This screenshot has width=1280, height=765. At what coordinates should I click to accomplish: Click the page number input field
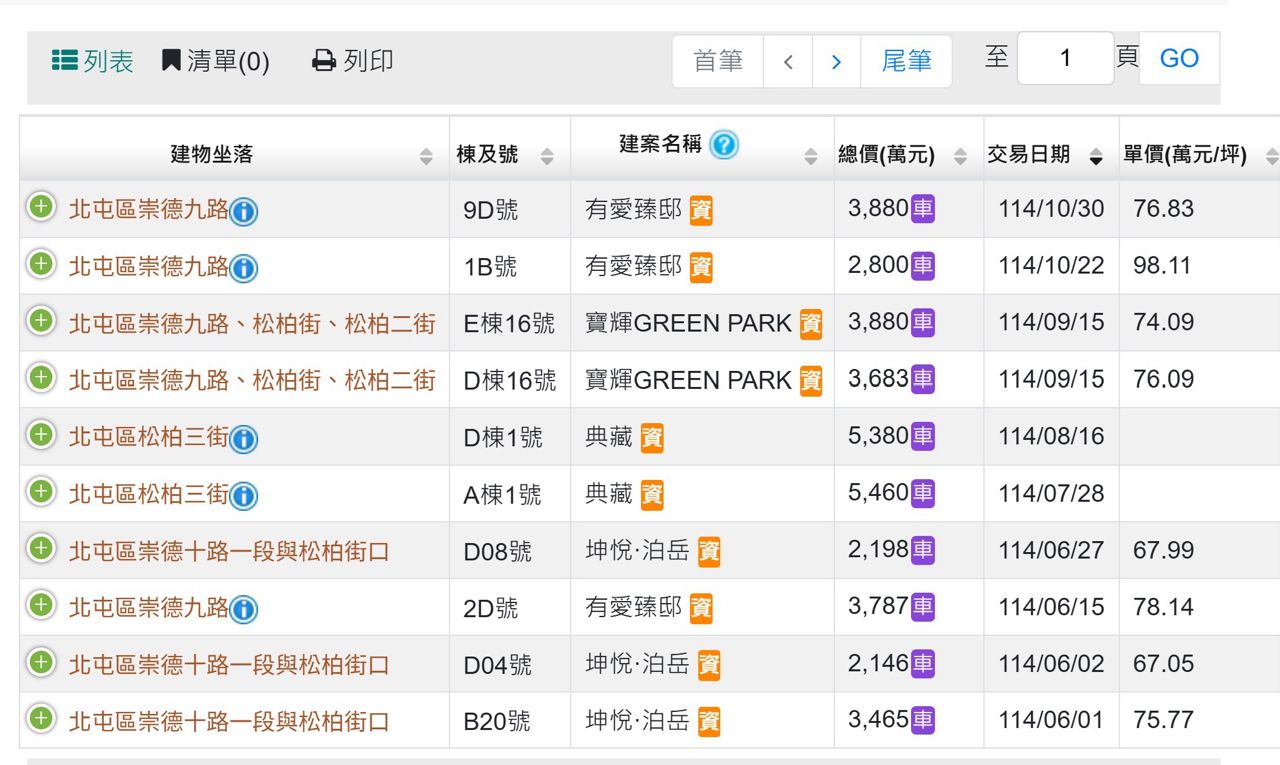tap(1065, 58)
